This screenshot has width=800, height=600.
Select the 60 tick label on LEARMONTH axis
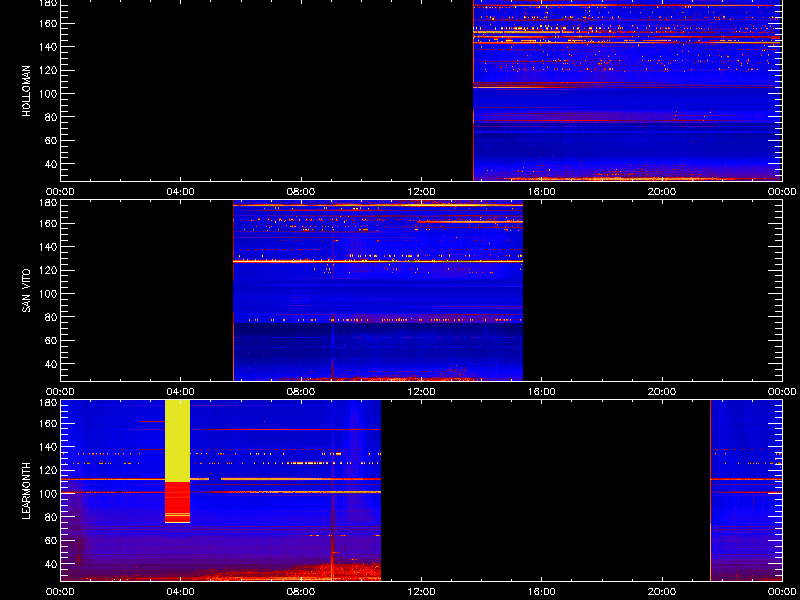(50, 541)
